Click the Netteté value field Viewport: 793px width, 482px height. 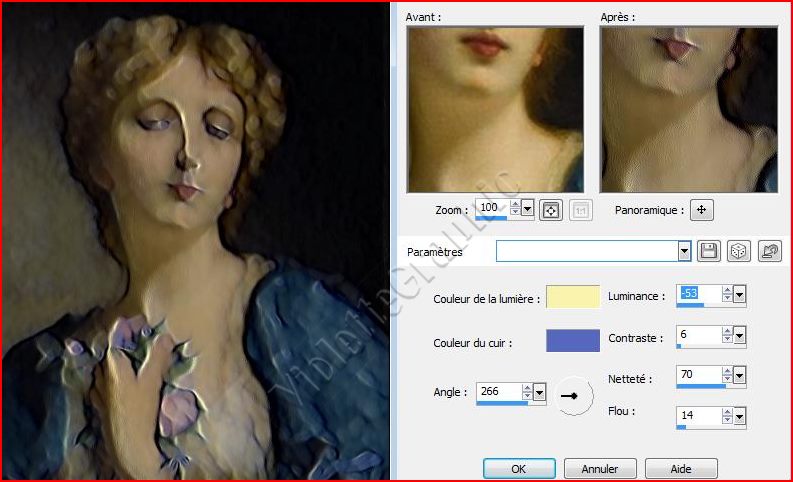(x=696, y=376)
